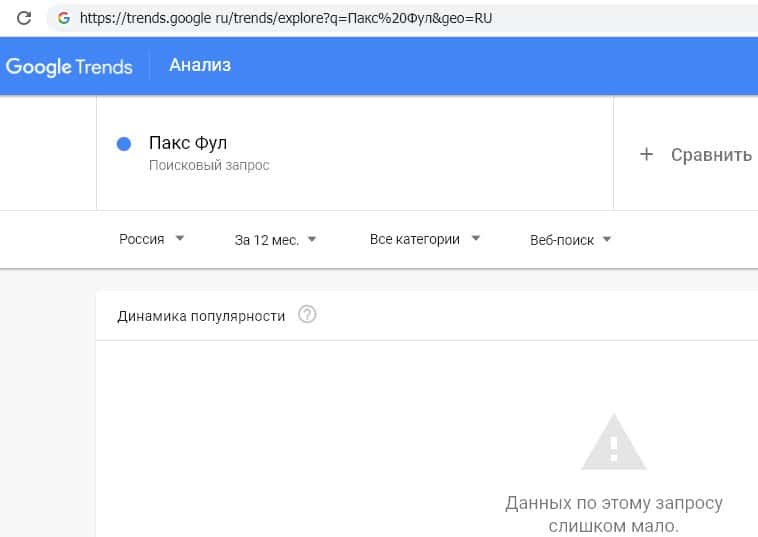Open the Россия region dropdown

coord(151,239)
